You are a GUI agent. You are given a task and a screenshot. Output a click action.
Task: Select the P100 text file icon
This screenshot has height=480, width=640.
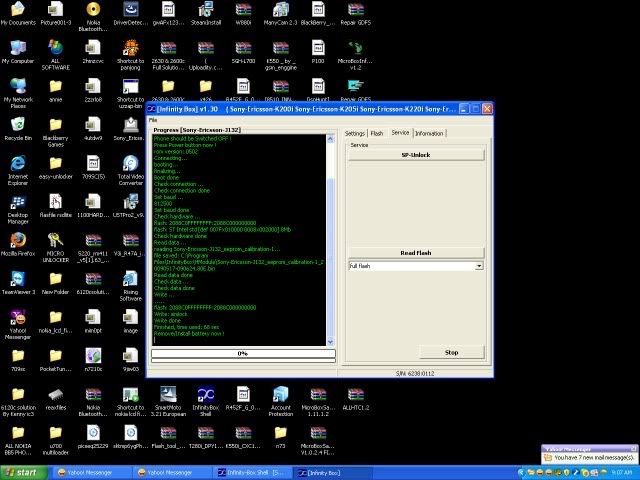318,52
